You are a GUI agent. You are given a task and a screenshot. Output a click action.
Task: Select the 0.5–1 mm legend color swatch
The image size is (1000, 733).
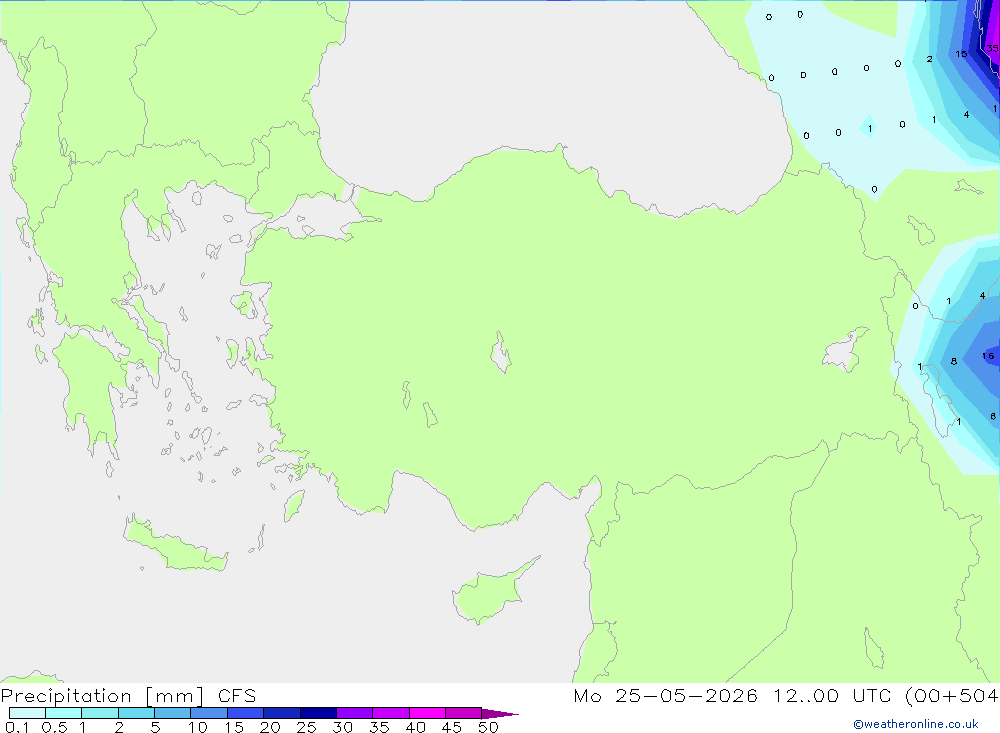pos(64,713)
